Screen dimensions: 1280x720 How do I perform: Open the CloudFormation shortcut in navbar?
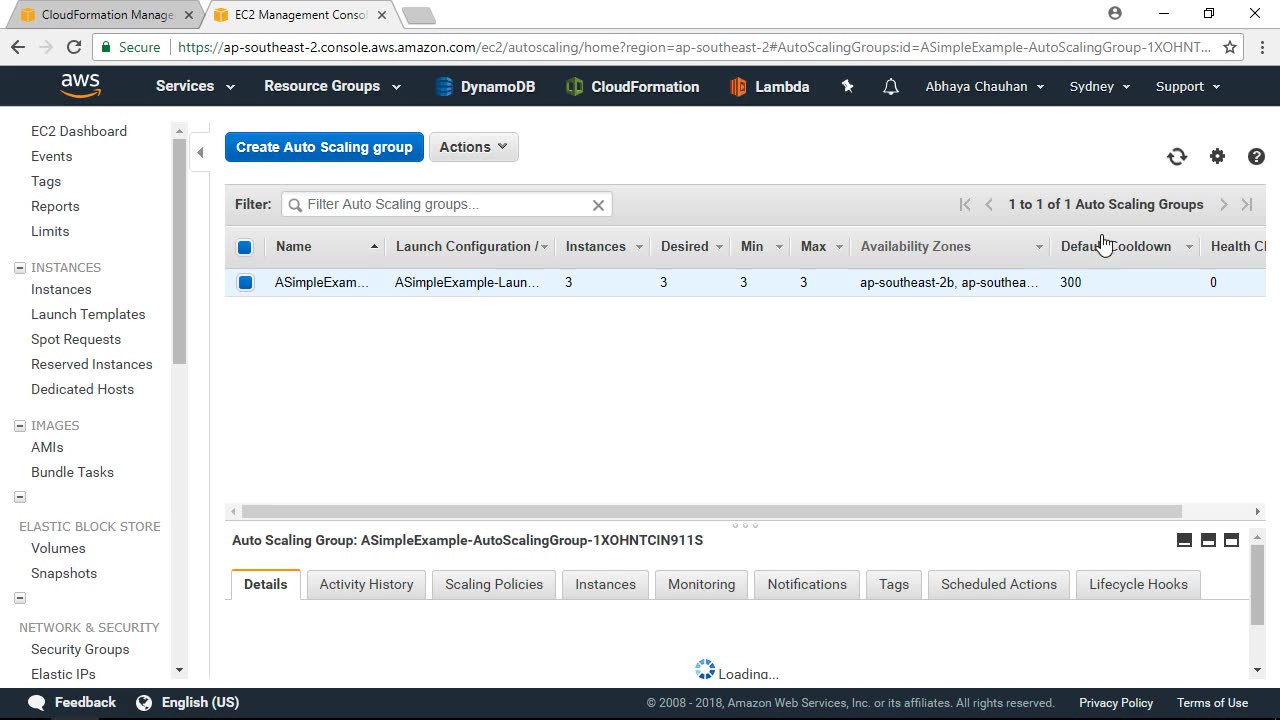tap(632, 87)
